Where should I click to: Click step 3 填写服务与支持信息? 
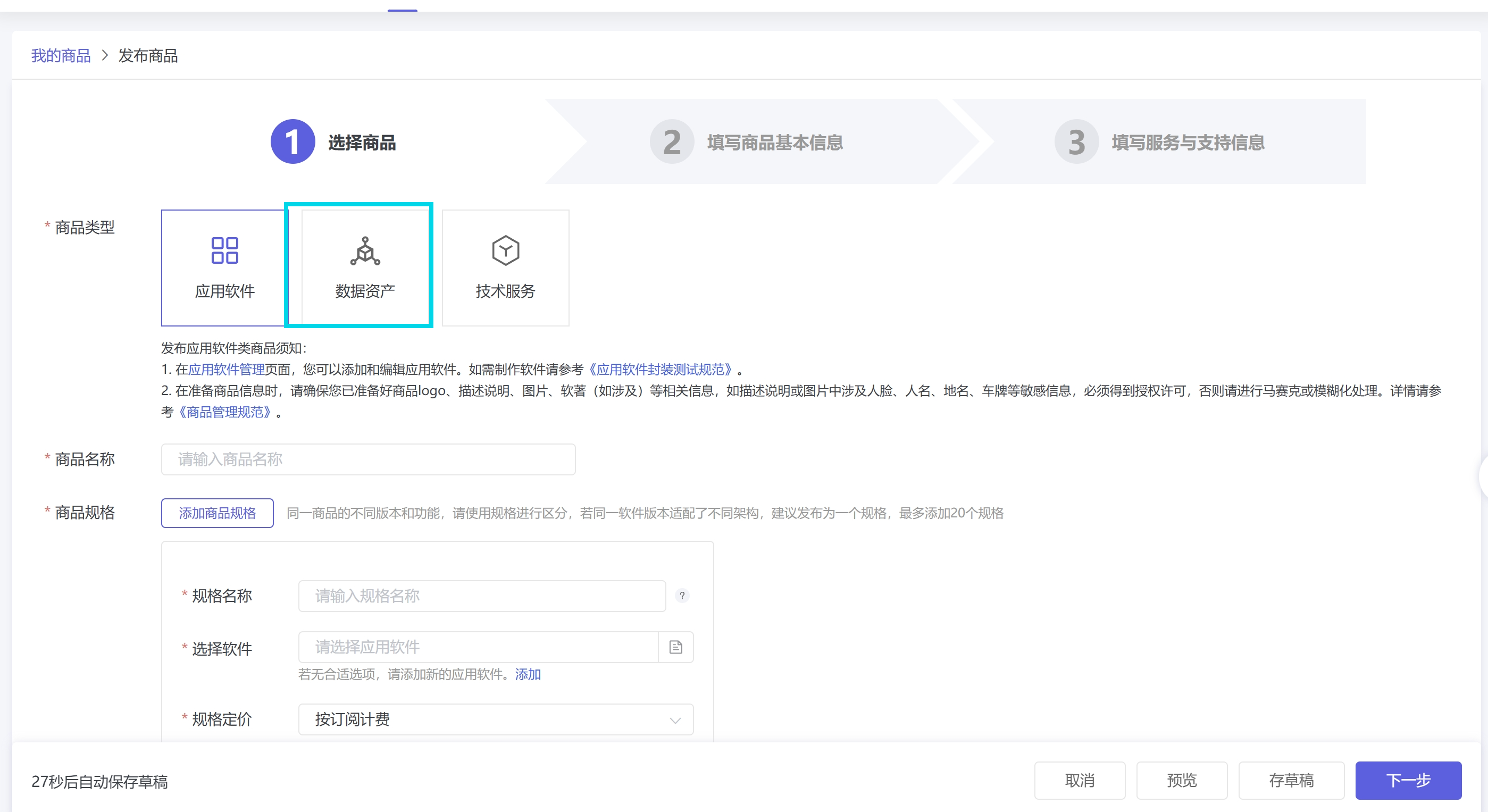(x=1159, y=141)
